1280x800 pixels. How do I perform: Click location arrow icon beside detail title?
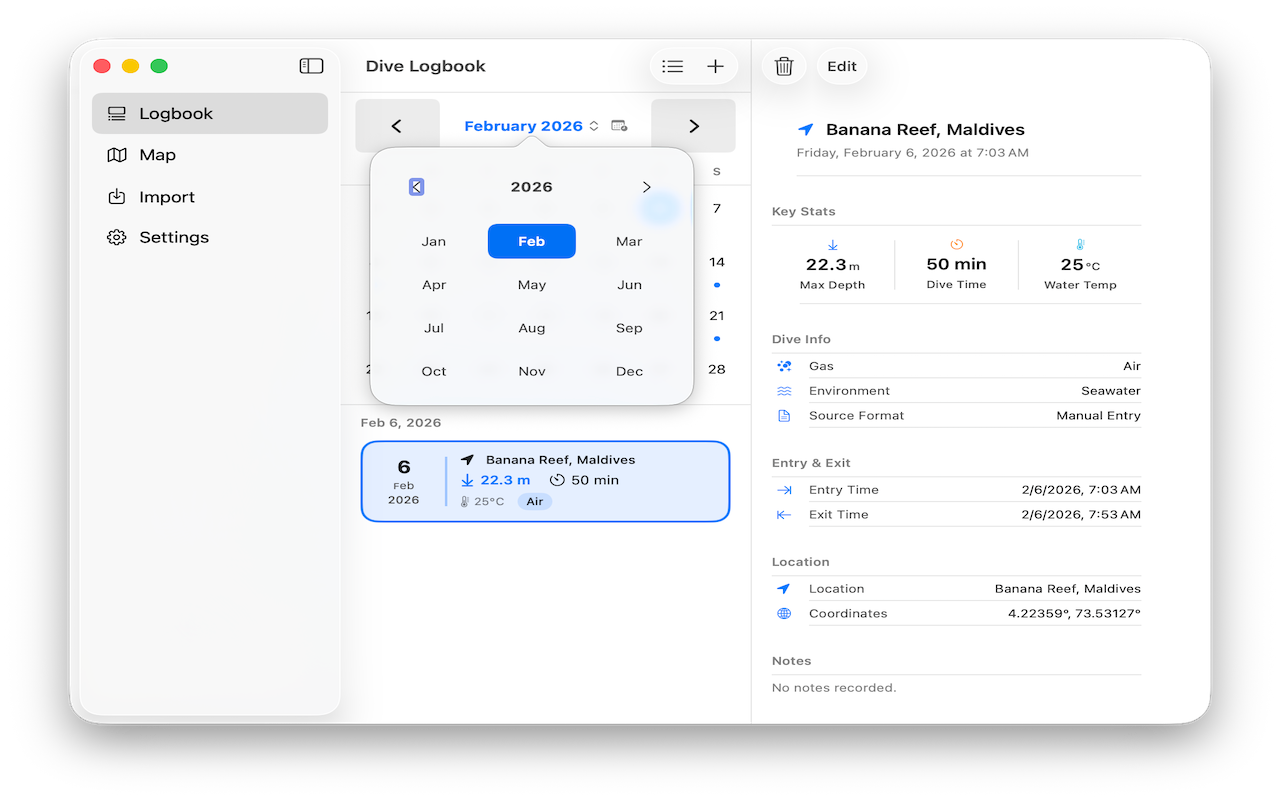pos(805,130)
